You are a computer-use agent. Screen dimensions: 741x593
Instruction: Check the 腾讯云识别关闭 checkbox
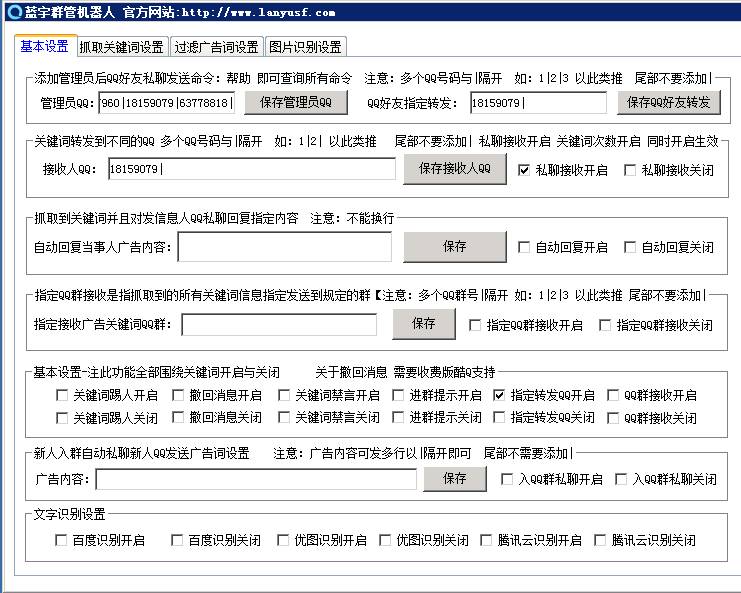pos(600,540)
